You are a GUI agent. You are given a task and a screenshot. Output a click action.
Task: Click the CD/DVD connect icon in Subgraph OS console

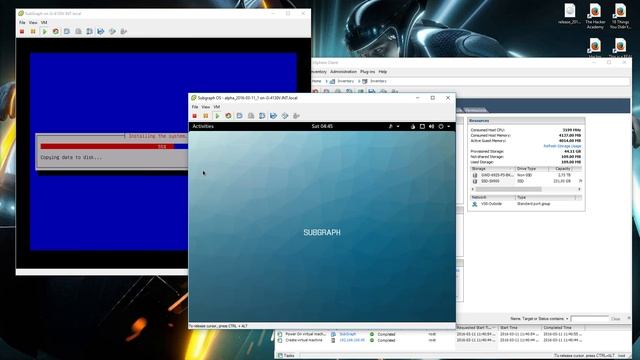[273, 116]
